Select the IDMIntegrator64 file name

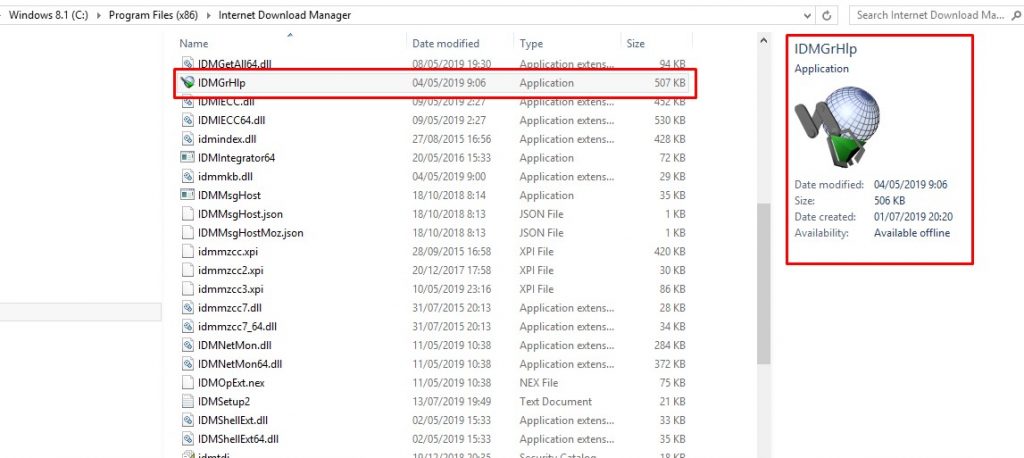[x=236, y=158]
